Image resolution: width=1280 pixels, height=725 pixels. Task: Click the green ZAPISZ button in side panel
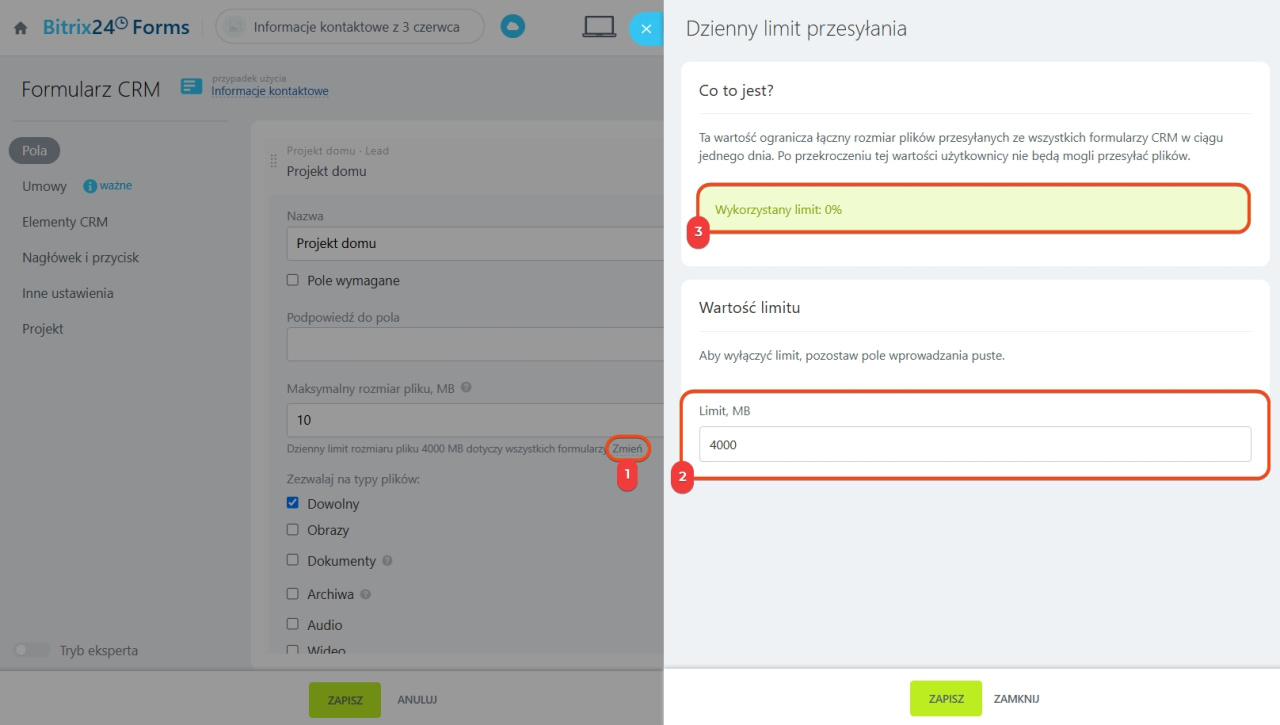point(946,699)
